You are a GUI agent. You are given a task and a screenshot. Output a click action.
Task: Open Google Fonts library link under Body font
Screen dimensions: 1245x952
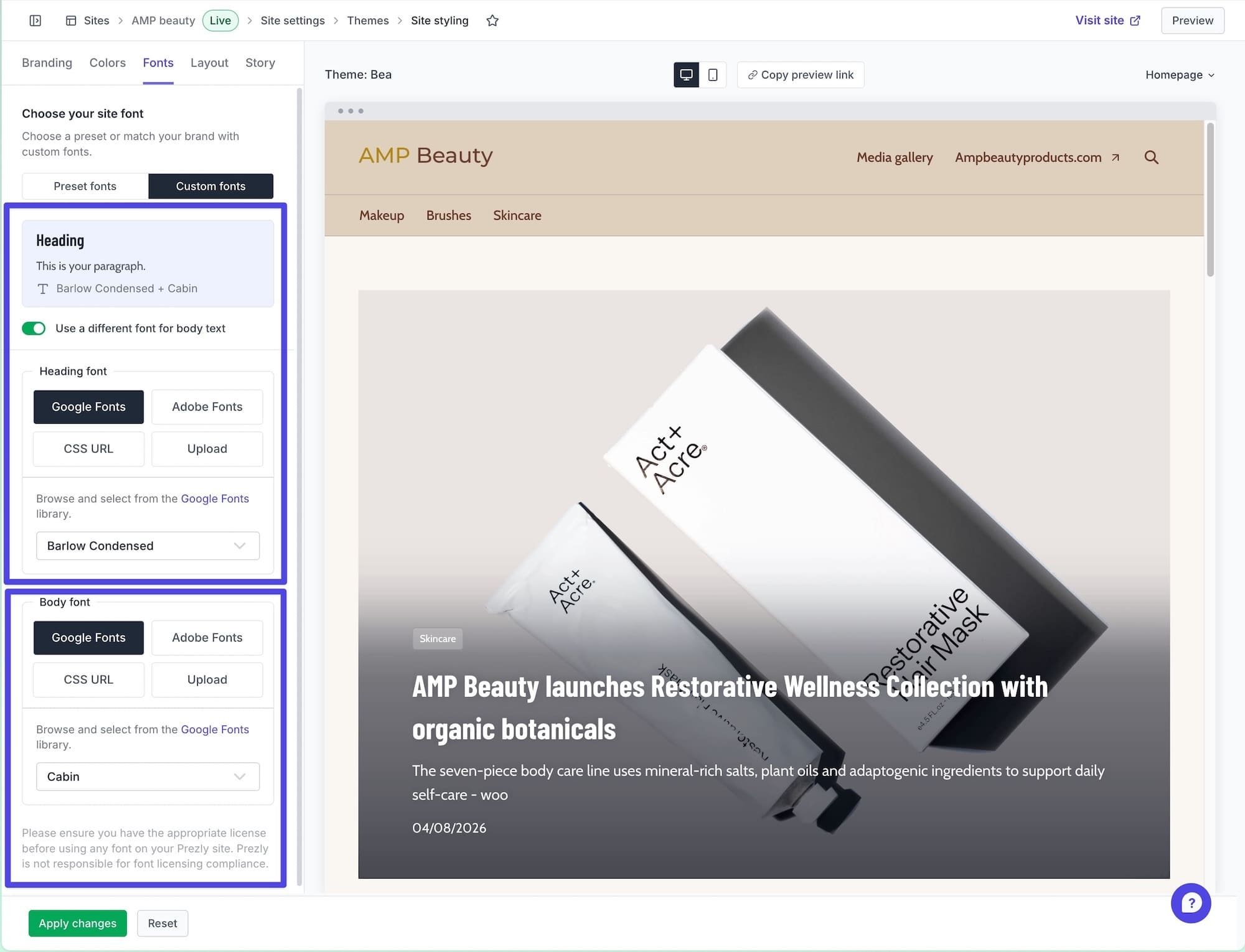tap(215, 729)
